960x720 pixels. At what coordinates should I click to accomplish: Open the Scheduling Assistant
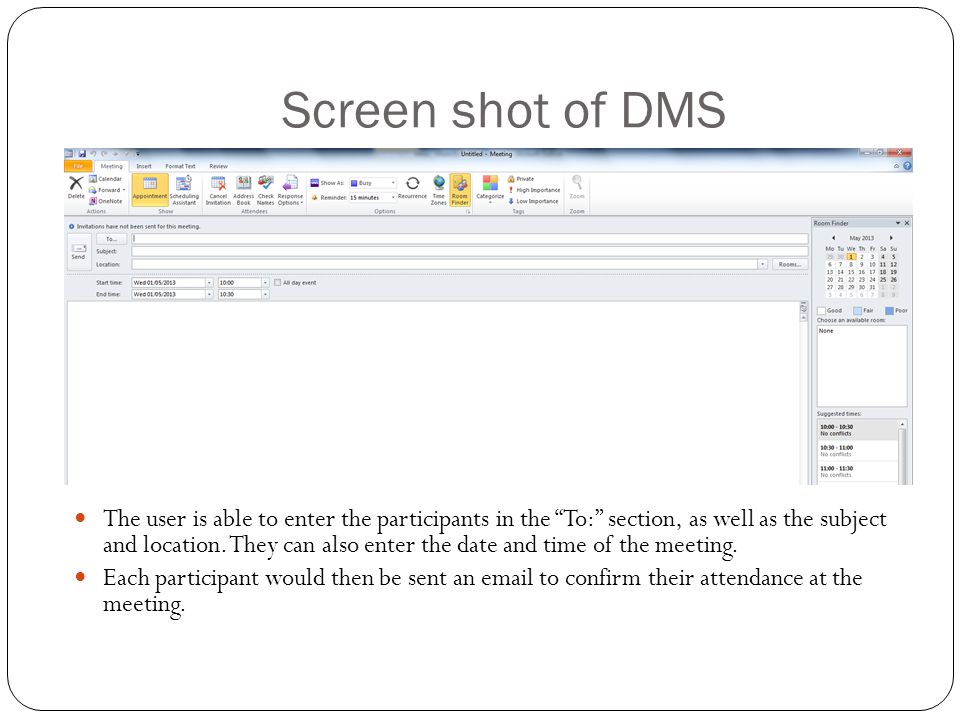pyautogui.click(x=184, y=190)
